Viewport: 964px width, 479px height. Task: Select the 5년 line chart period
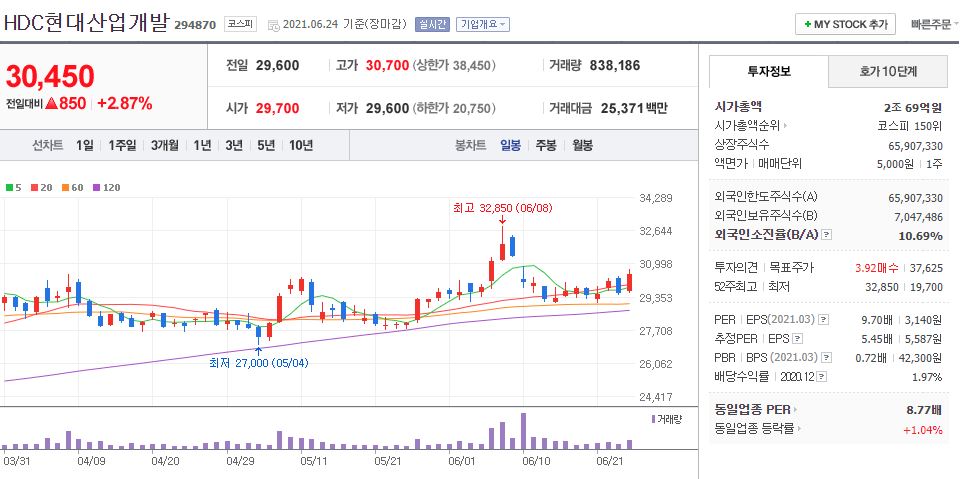[x=266, y=146]
